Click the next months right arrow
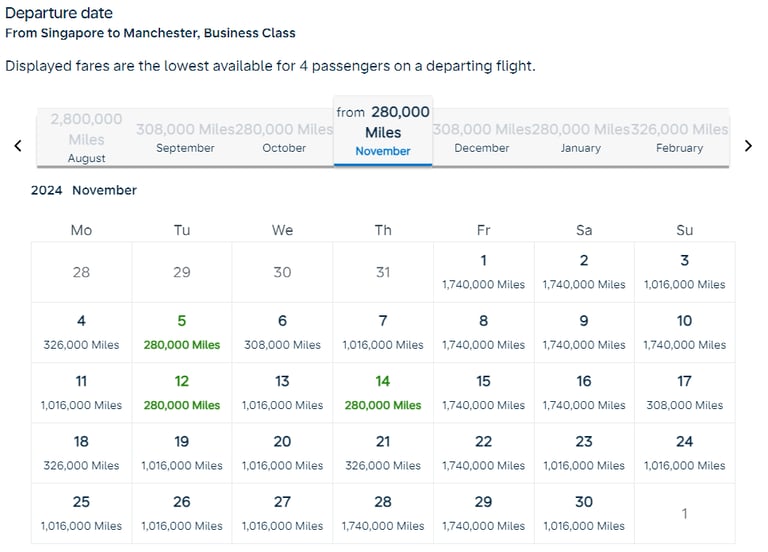The image size is (768, 552). 749,146
